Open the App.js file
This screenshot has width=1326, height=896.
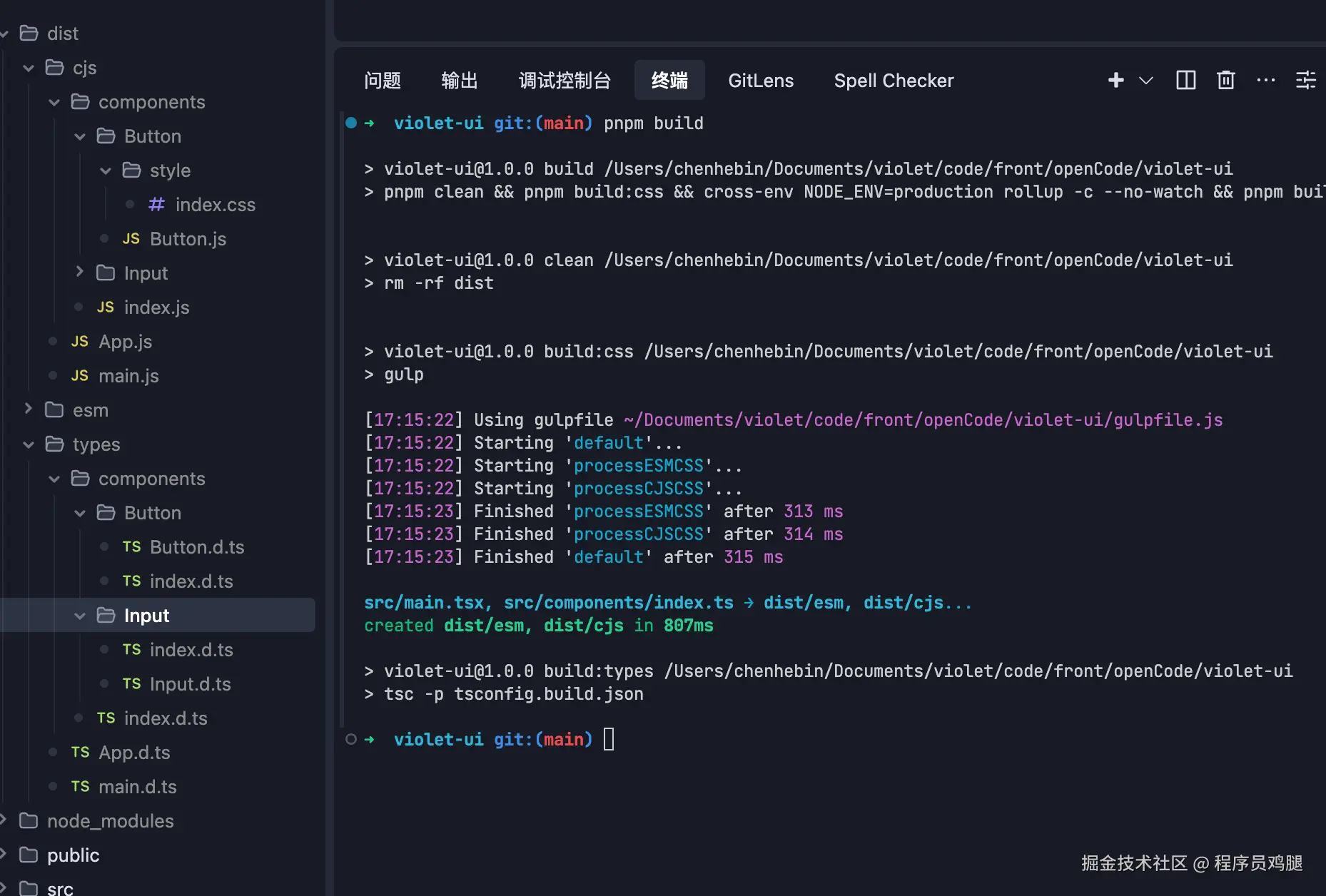pyautogui.click(x=125, y=342)
